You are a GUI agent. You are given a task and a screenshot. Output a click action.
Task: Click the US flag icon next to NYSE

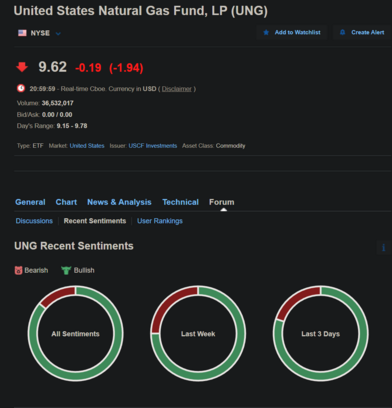click(22, 33)
